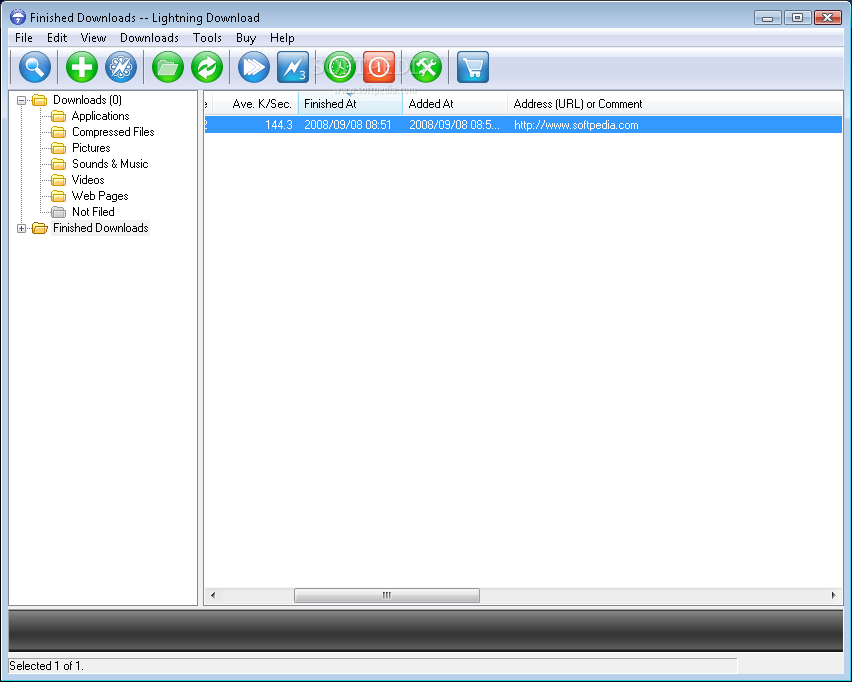Viewport: 852px width, 682px height.
Task: Click the horizontal scrollbar left arrow
Action: [x=212, y=596]
